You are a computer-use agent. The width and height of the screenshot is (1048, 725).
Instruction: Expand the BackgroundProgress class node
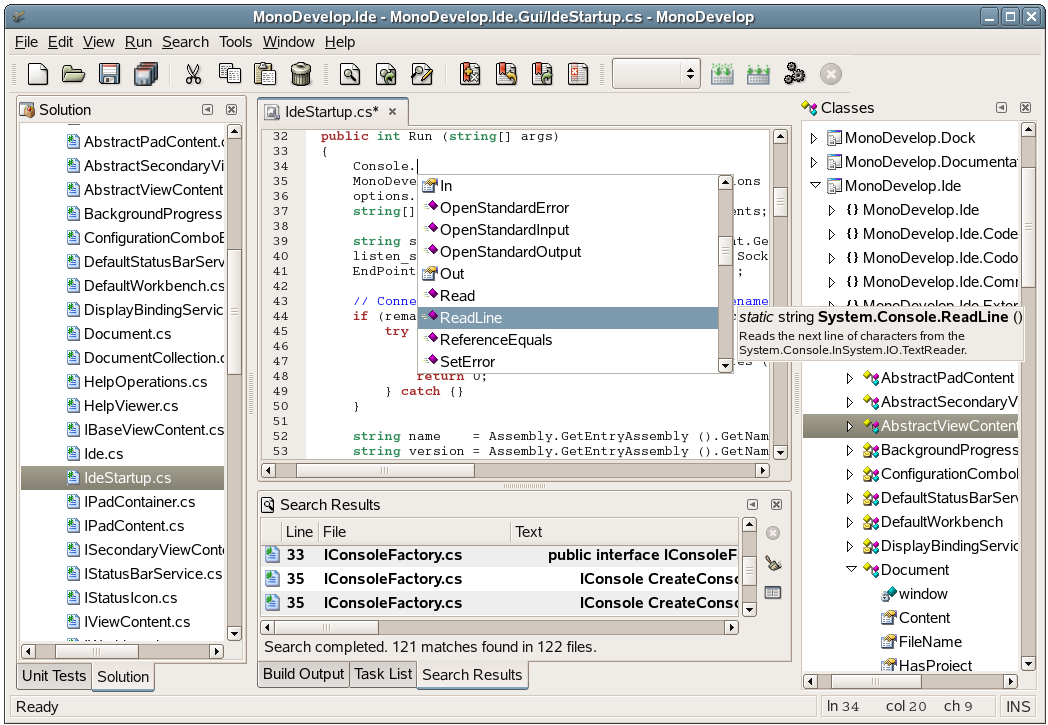pyautogui.click(x=848, y=450)
